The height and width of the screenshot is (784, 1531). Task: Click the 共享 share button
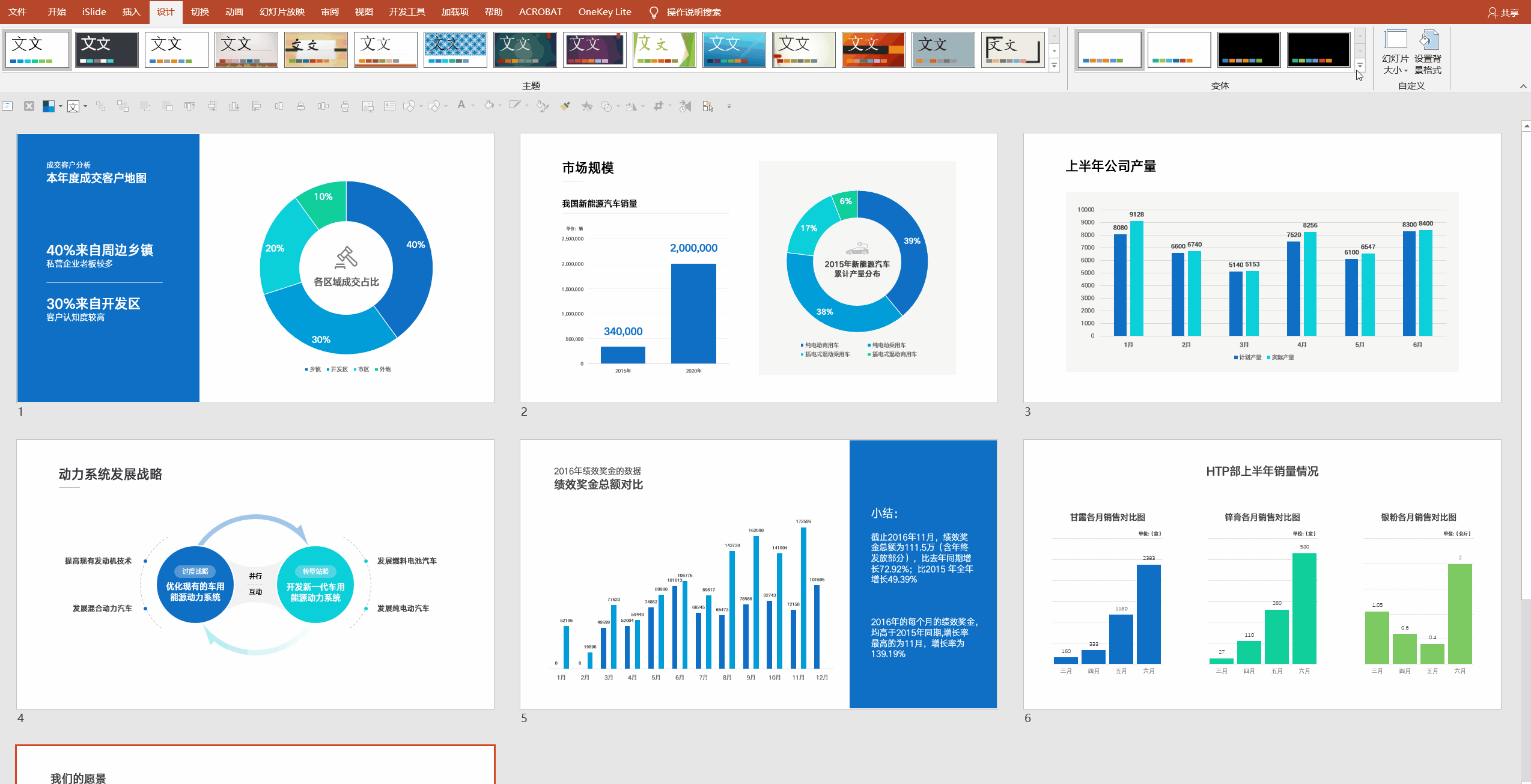(x=1503, y=12)
